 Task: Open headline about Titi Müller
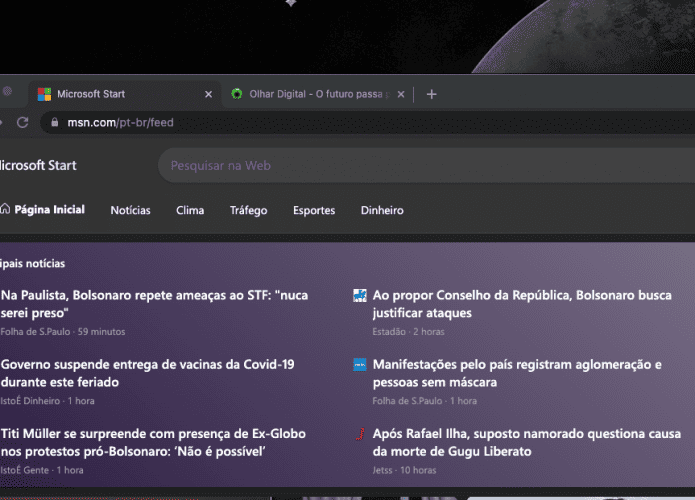click(x=153, y=442)
